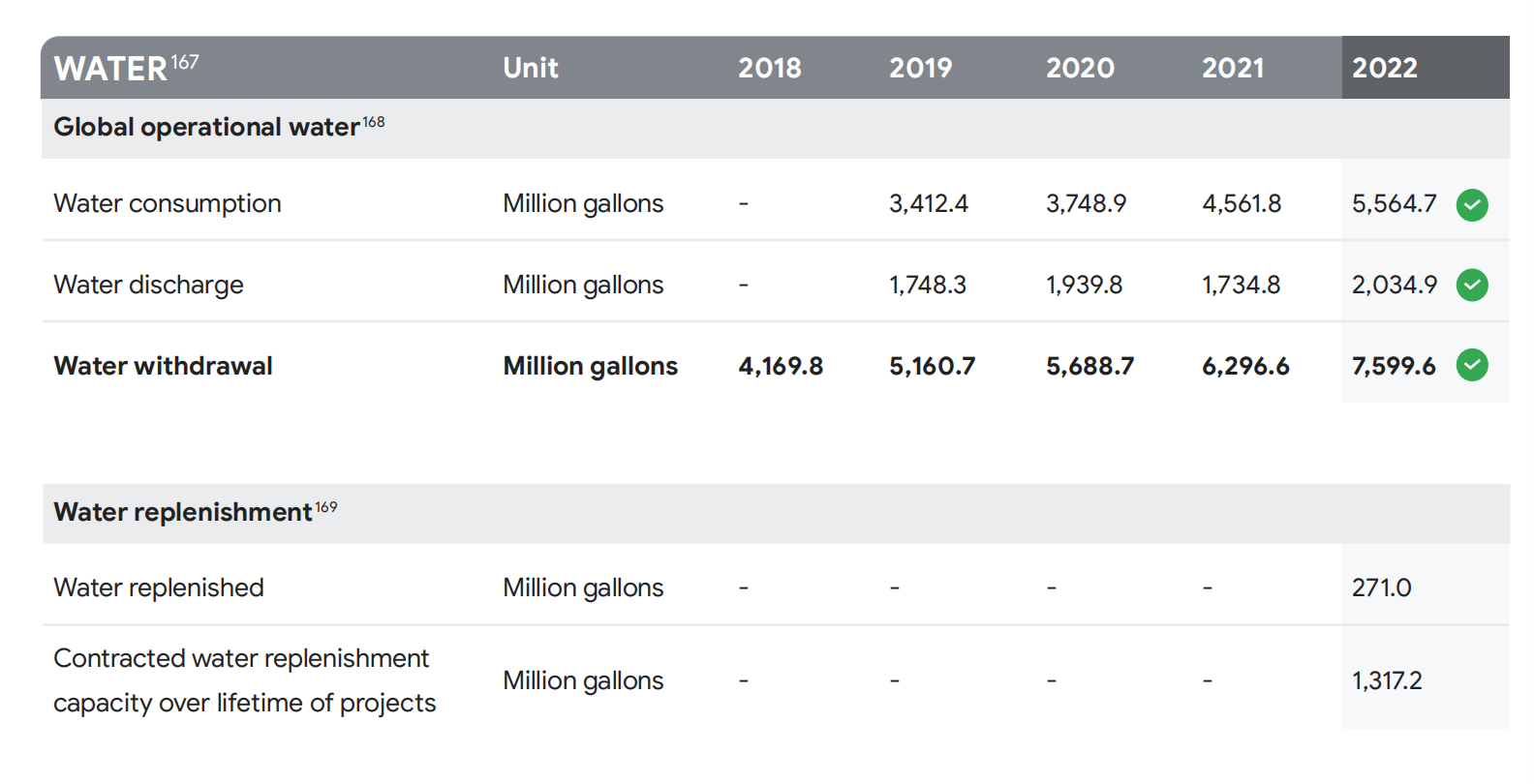
Task: Select the Water consumption row label
Action: 168,203
